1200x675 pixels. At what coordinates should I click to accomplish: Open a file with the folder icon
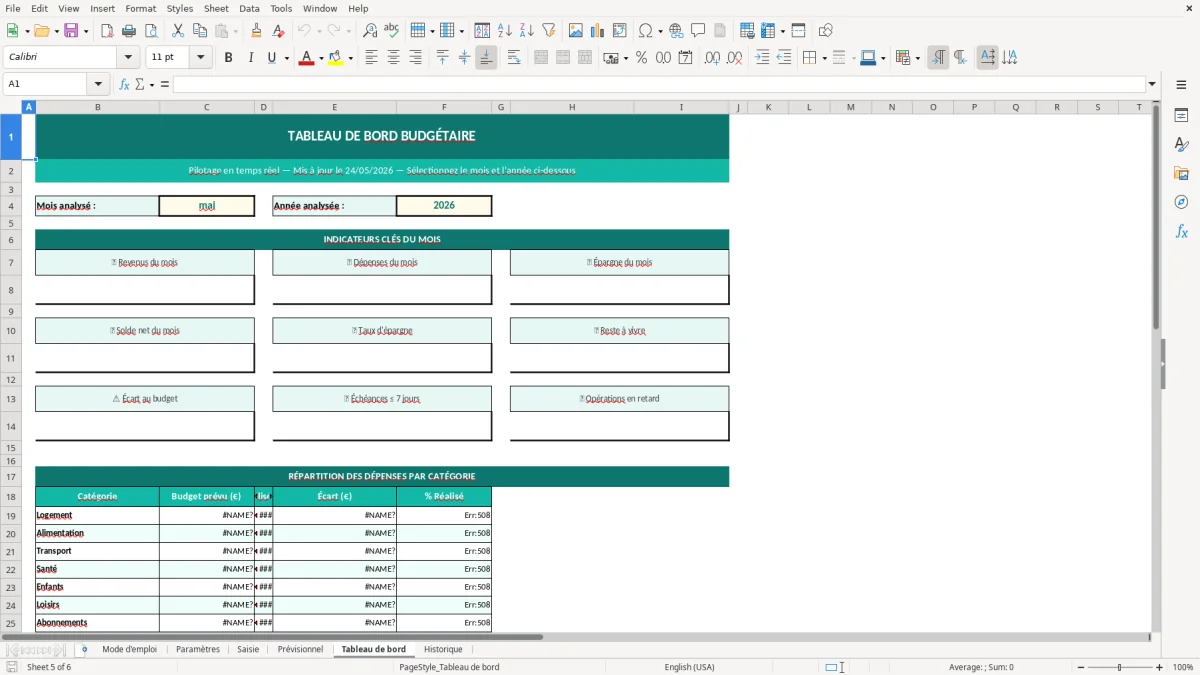(x=41, y=31)
